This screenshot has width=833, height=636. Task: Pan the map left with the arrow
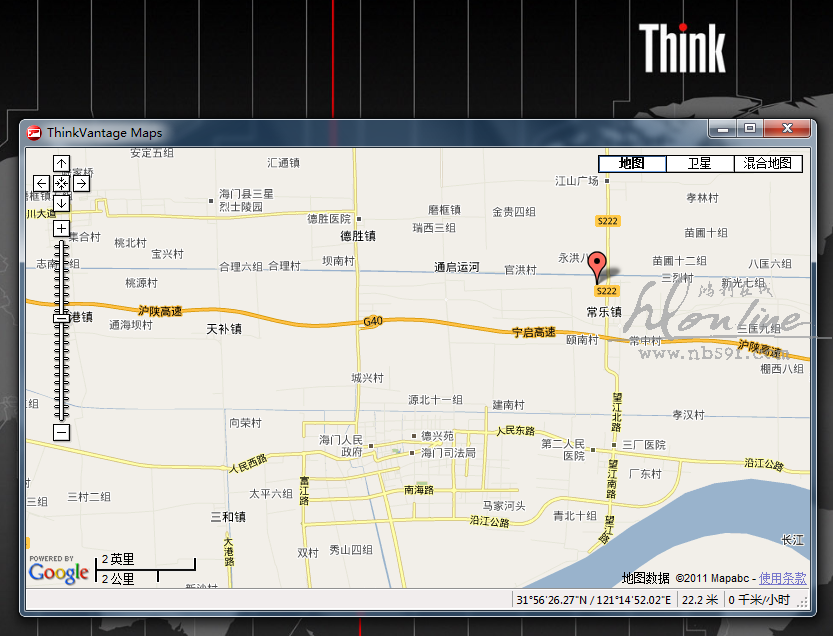tap(41, 183)
